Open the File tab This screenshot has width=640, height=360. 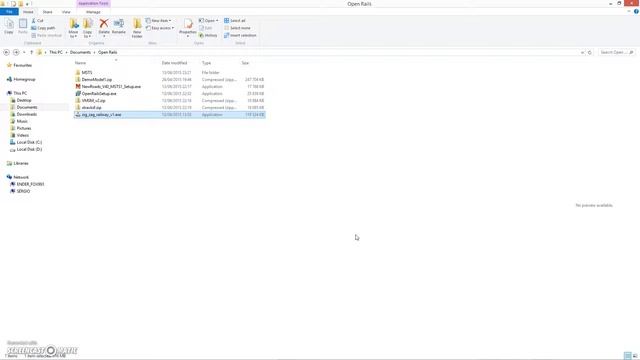coord(9,12)
